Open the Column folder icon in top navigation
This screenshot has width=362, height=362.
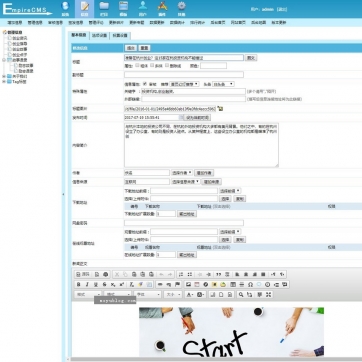pyautogui.click(x=104, y=9)
